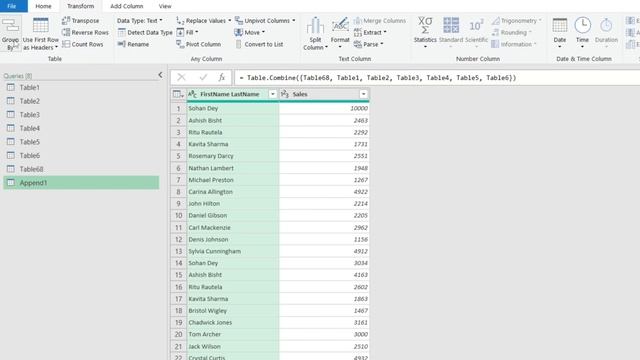The image size is (640, 360).
Task: Open the Statistics tool
Action: point(425,32)
